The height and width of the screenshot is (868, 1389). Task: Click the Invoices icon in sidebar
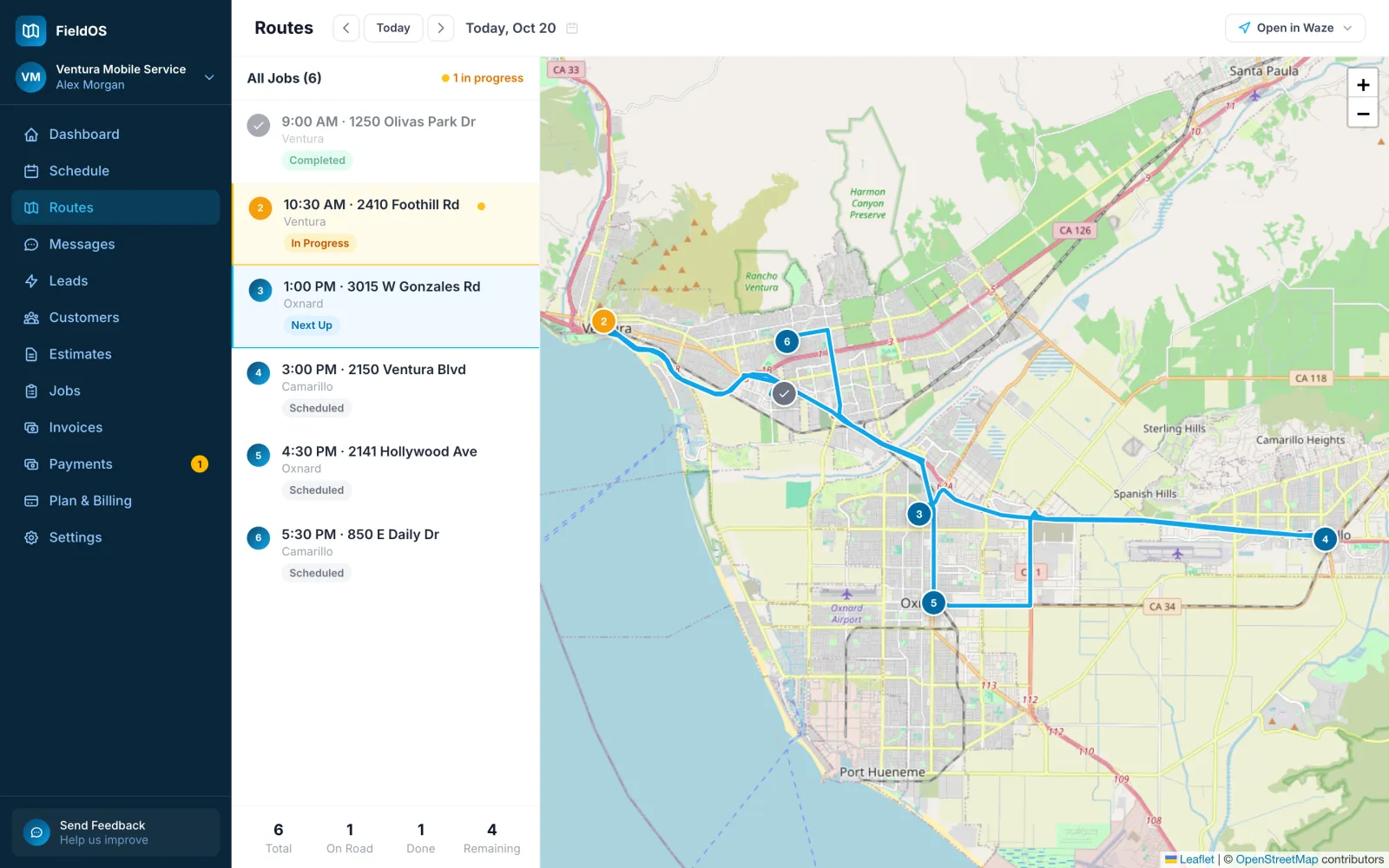31,428
